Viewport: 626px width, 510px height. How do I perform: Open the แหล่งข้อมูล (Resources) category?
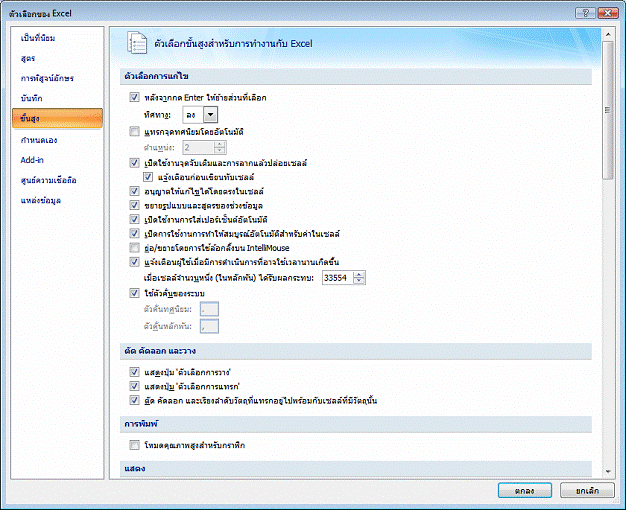coord(40,200)
